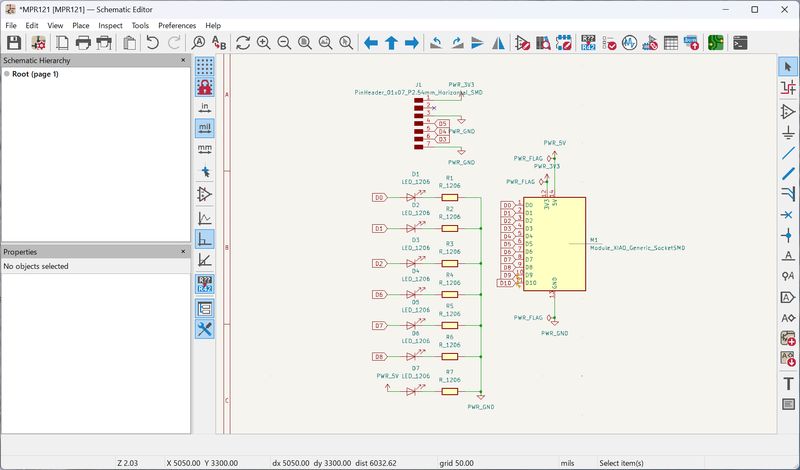Open the Assign Footprints tool
This screenshot has width=800, height=470.
(x=650, y=43)
